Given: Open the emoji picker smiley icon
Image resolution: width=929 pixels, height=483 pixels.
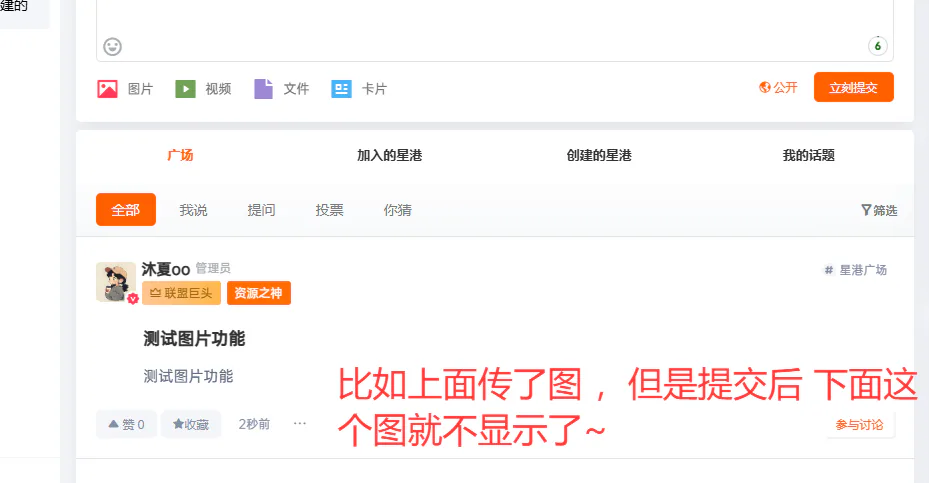Looking at the screenshot, I should tap(113, 46).
